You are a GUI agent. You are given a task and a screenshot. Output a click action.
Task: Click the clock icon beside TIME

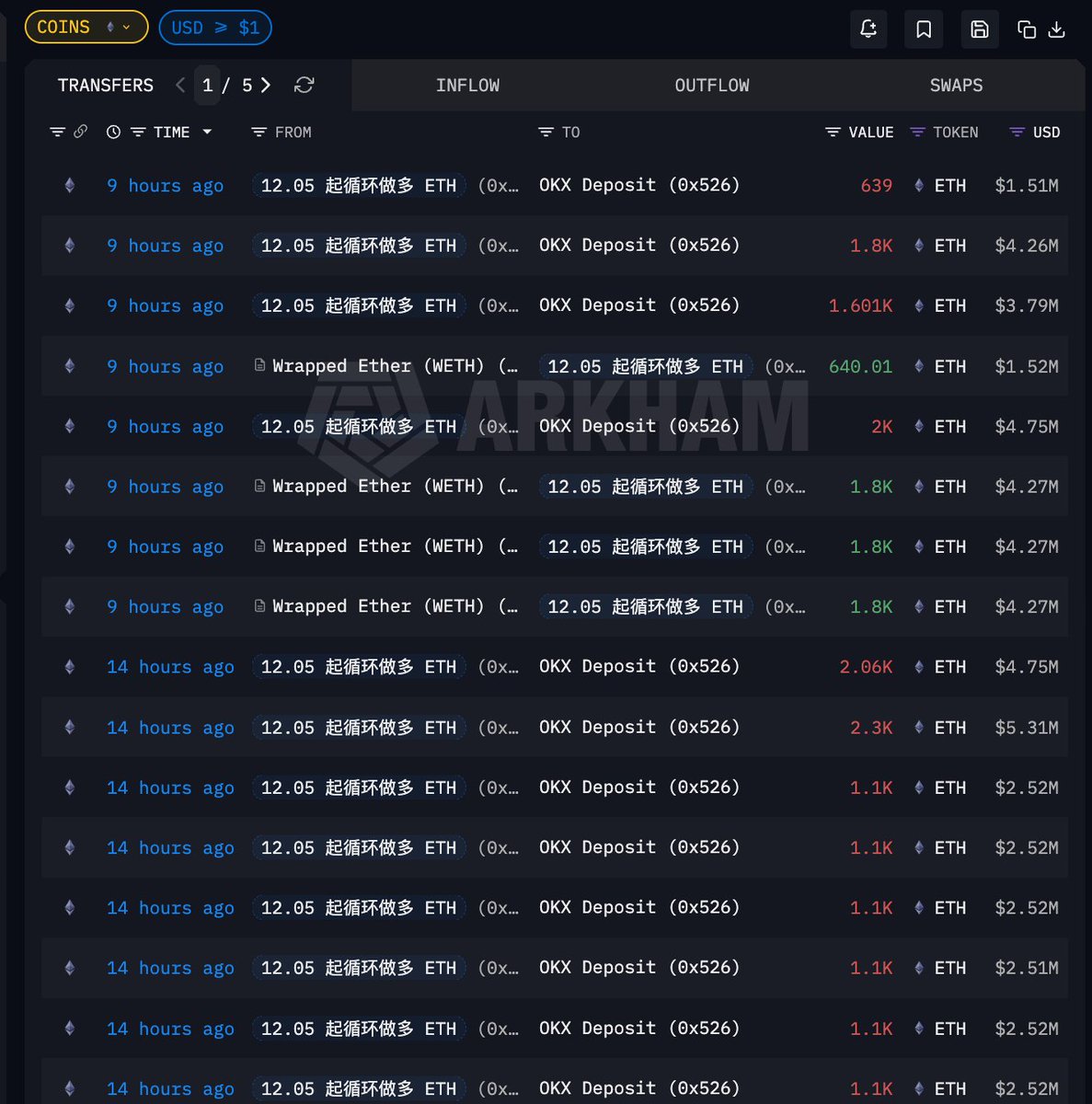coord(113,132)
